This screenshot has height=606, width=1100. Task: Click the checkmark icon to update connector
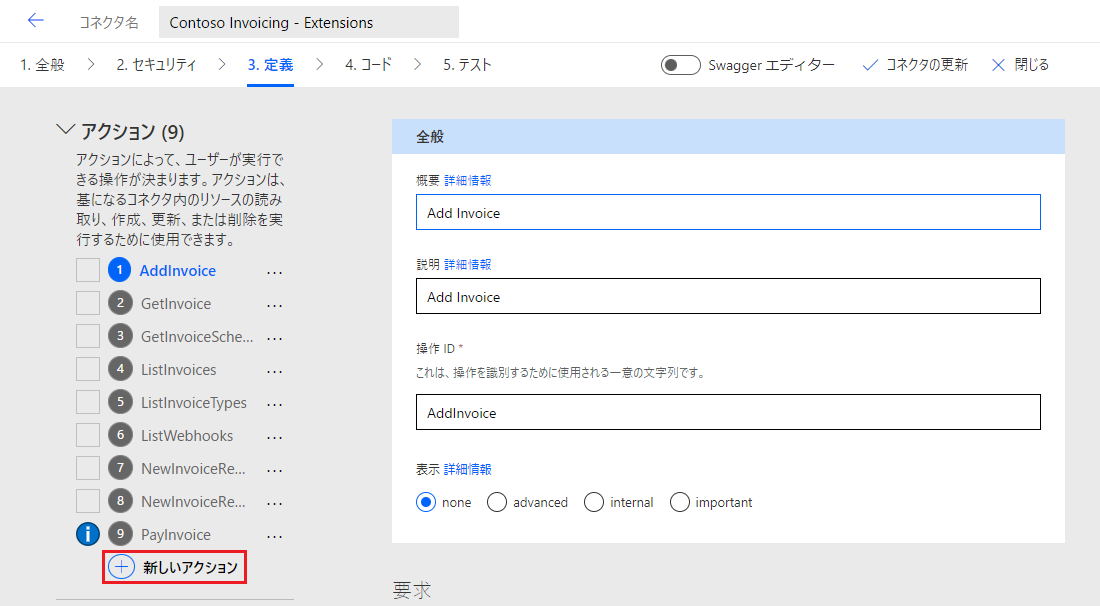pyautogui.click(x=870, y=65)
